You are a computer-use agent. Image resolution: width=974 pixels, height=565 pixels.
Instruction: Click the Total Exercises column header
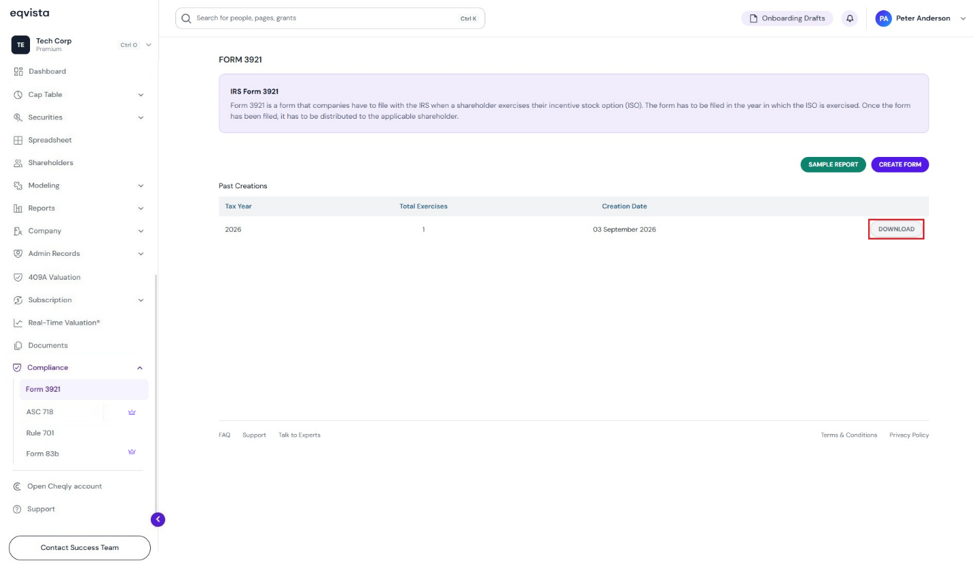(423, 206)
